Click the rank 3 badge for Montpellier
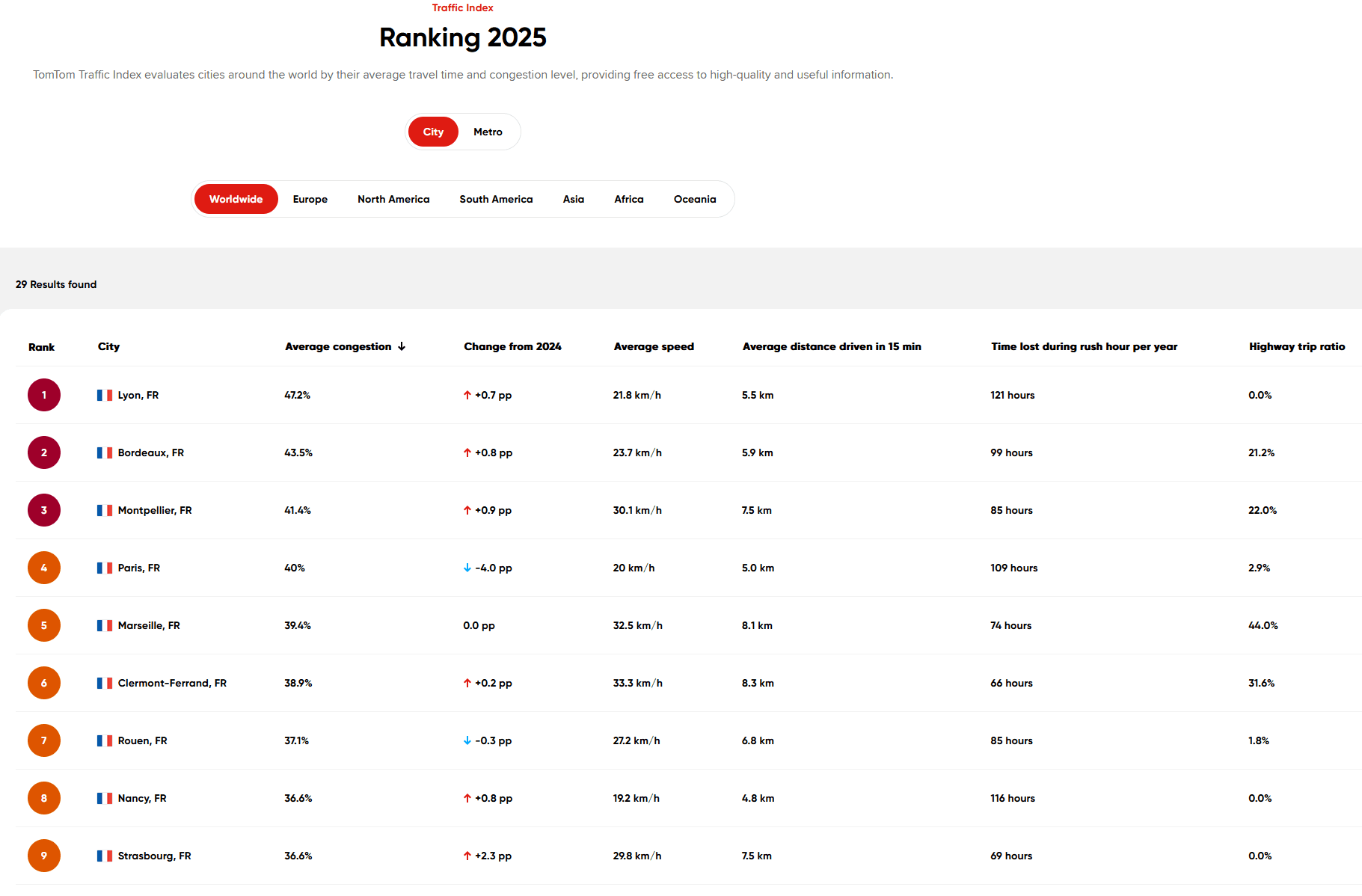This screenshot has height=896, width=1362. [x=44, y=510]
